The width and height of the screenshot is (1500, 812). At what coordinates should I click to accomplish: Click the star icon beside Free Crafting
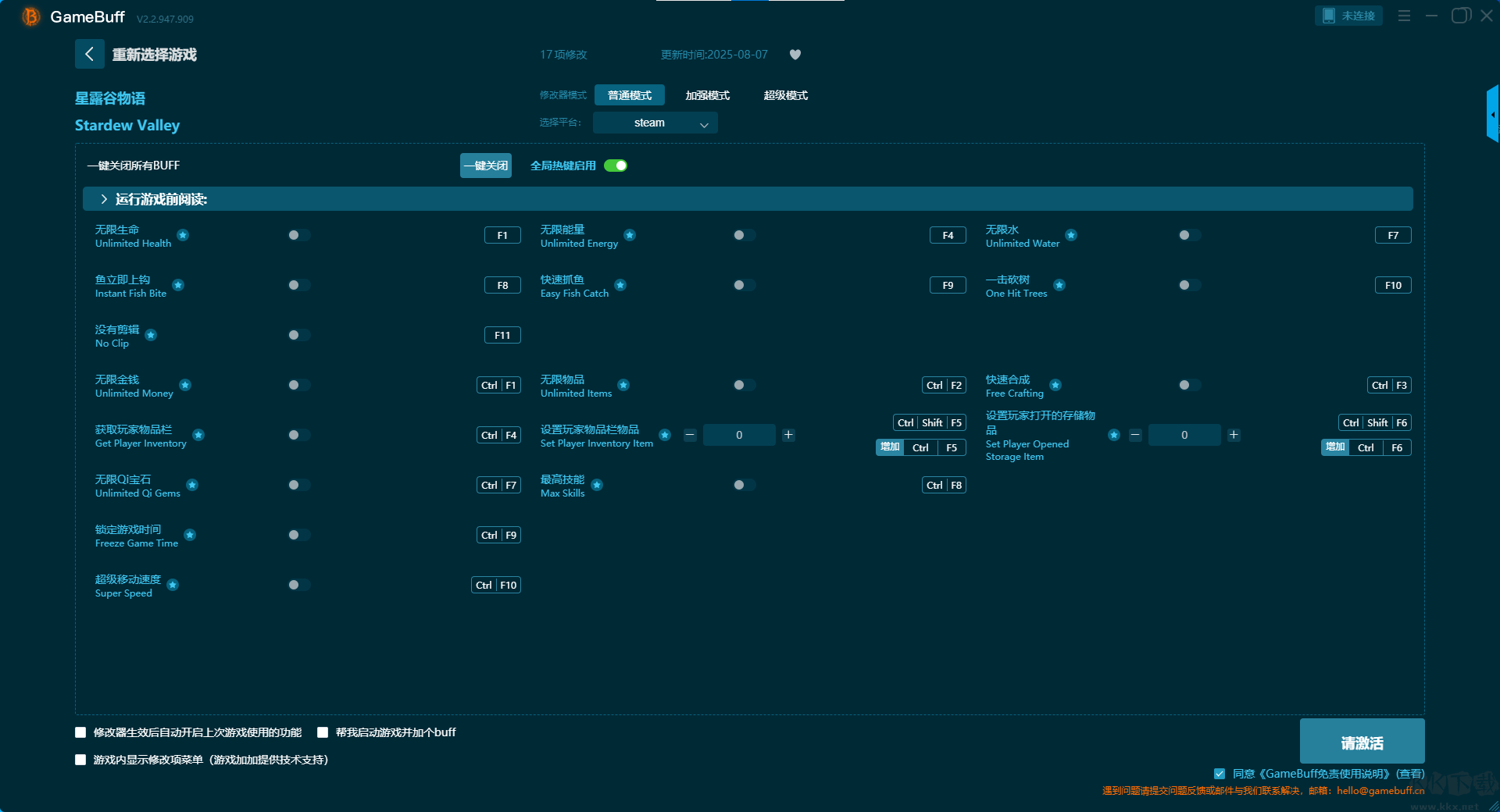click(x=1055, y=385)
